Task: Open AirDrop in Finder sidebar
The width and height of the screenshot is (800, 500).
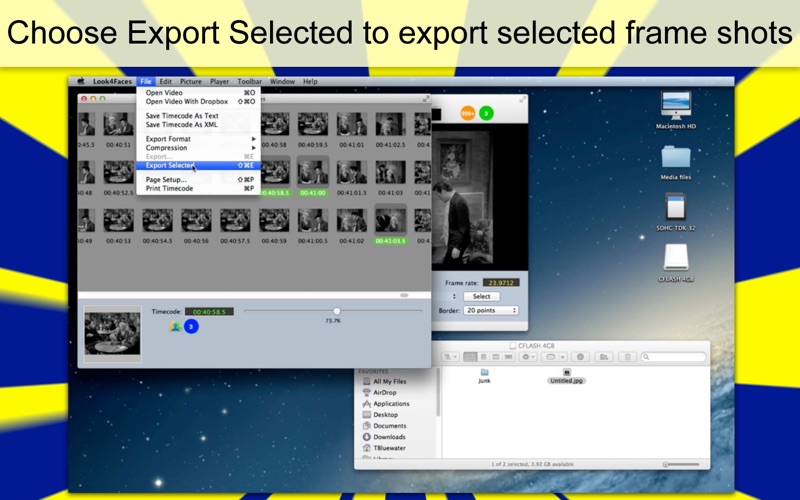Action: 379,392
